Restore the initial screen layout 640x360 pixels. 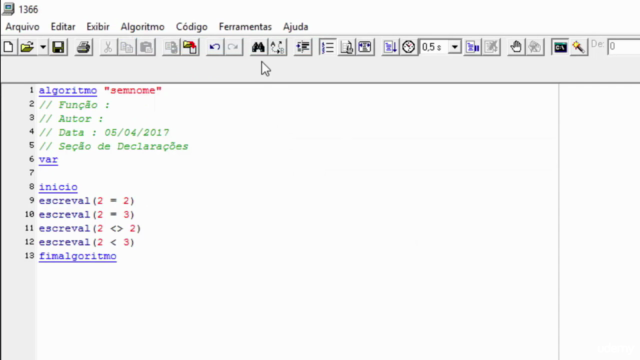click(365, 47)
